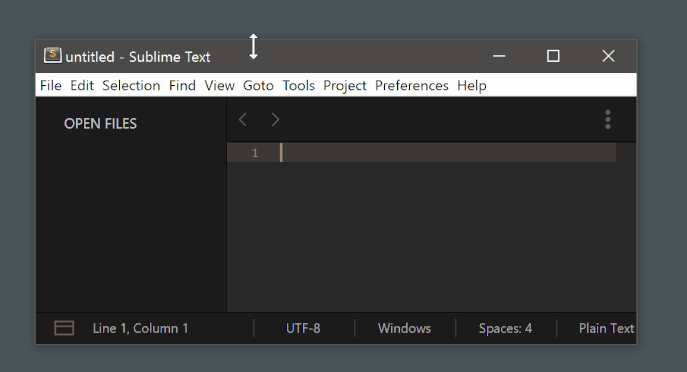Open the three-dot tab options menu

(608, 120)
